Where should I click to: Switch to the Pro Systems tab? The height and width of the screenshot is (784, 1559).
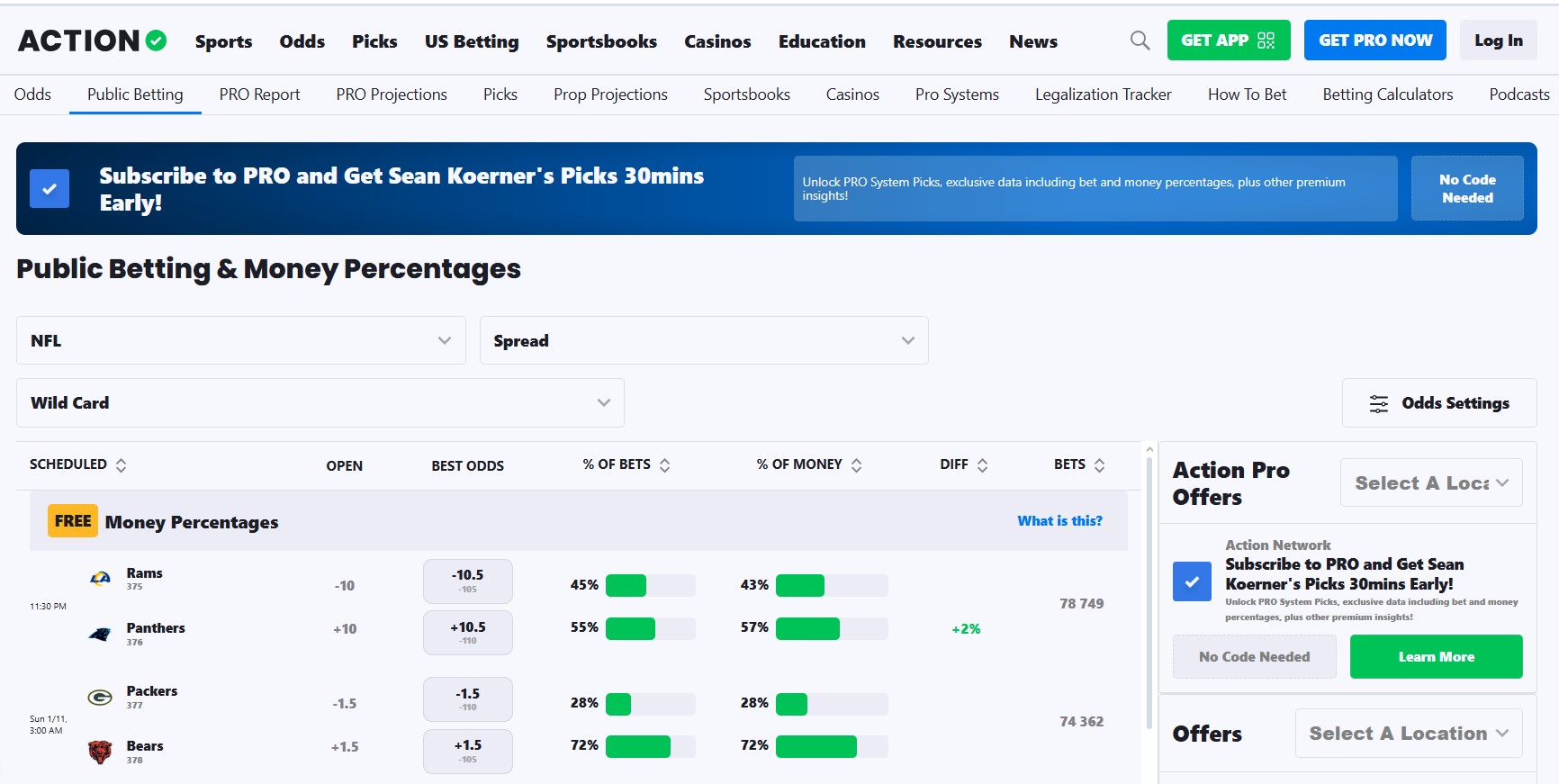tap(957, 95)
